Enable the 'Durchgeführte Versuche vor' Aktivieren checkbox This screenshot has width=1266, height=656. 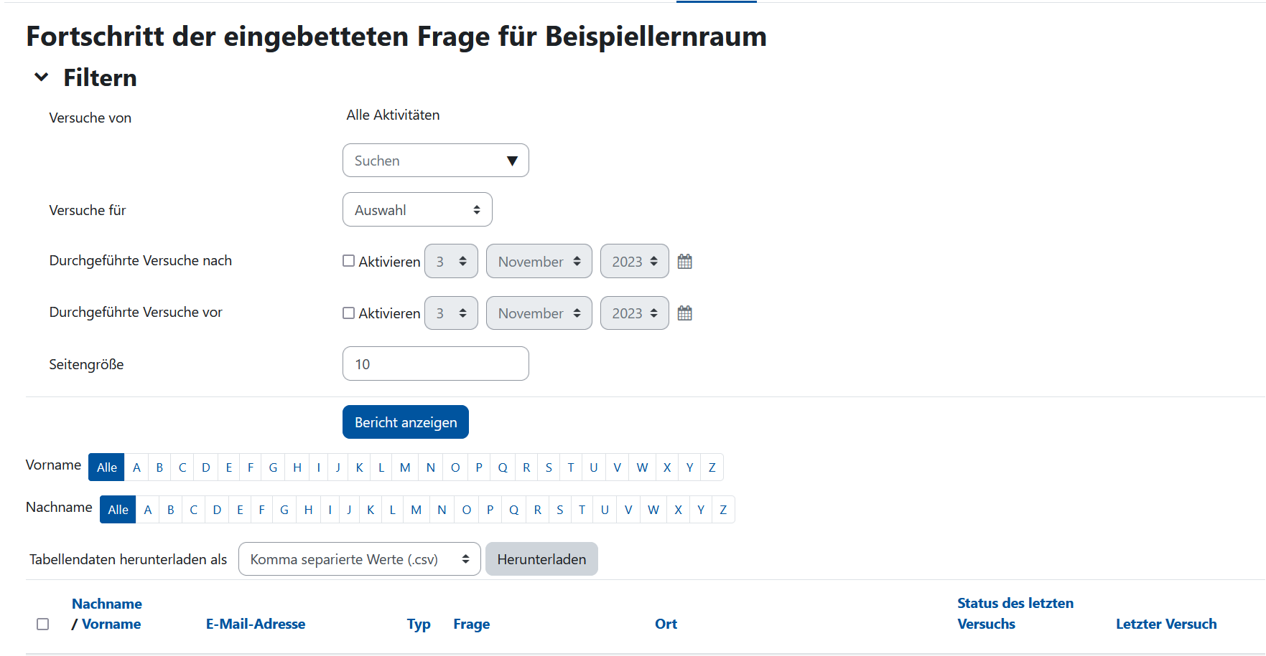click(x=349, y=313)
